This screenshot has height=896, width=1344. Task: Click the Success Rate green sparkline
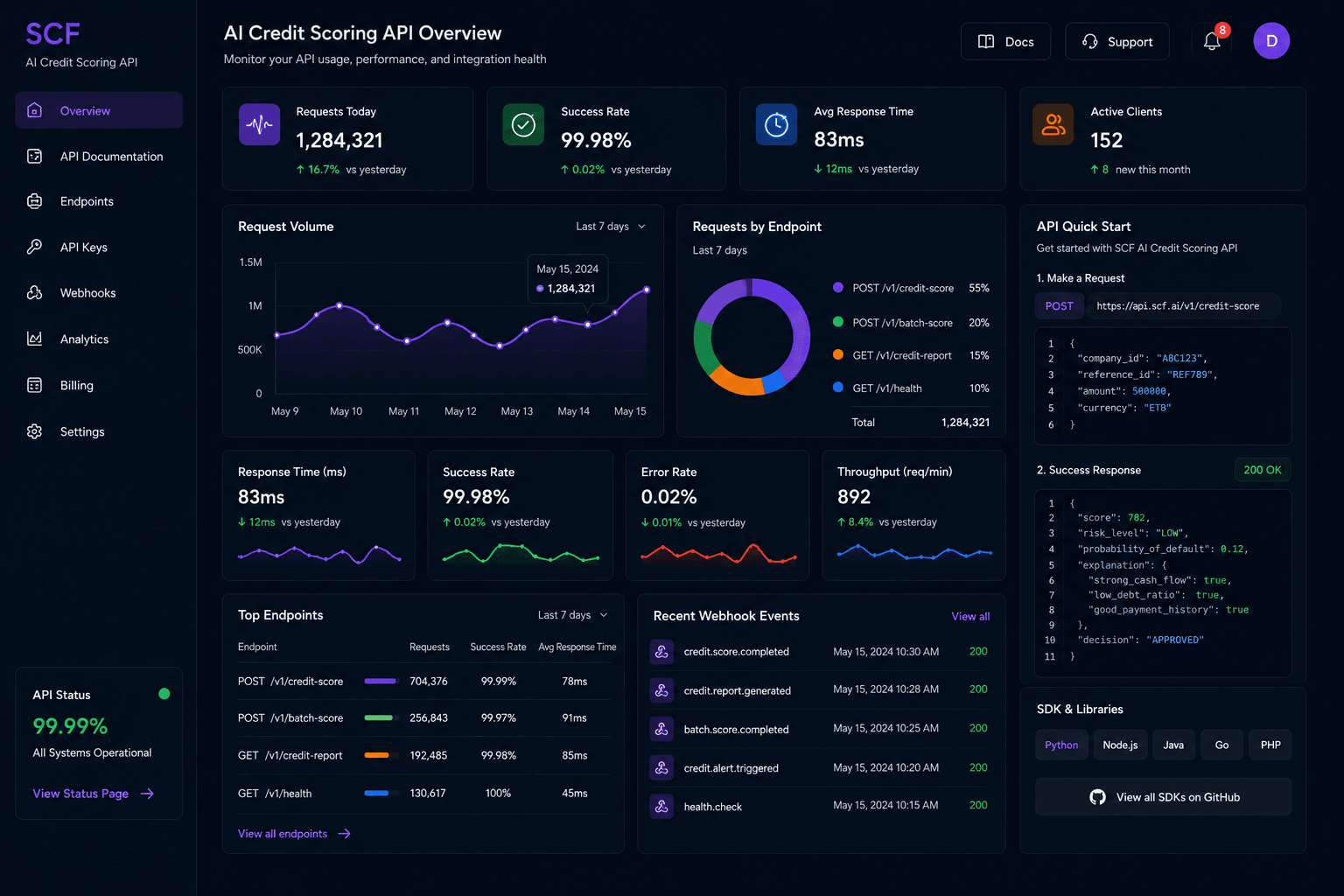[521, 553]
